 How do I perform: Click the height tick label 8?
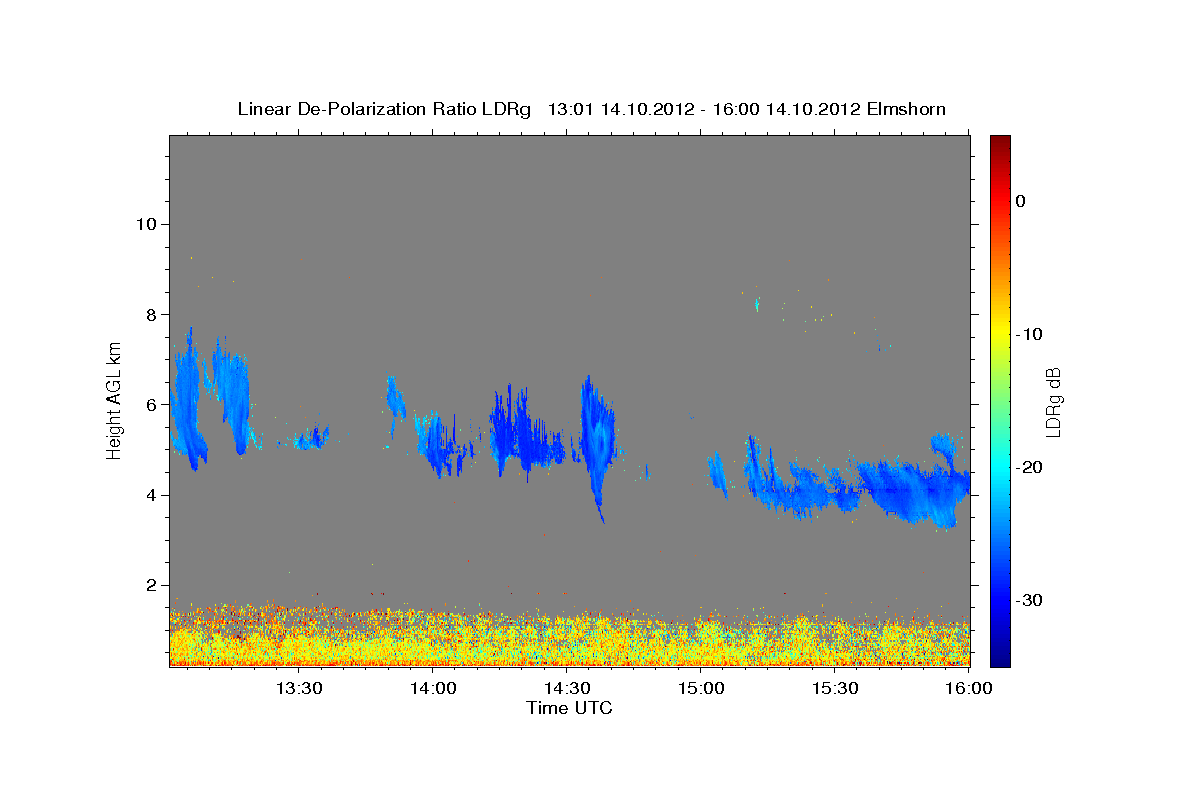[x=149, y=314]
